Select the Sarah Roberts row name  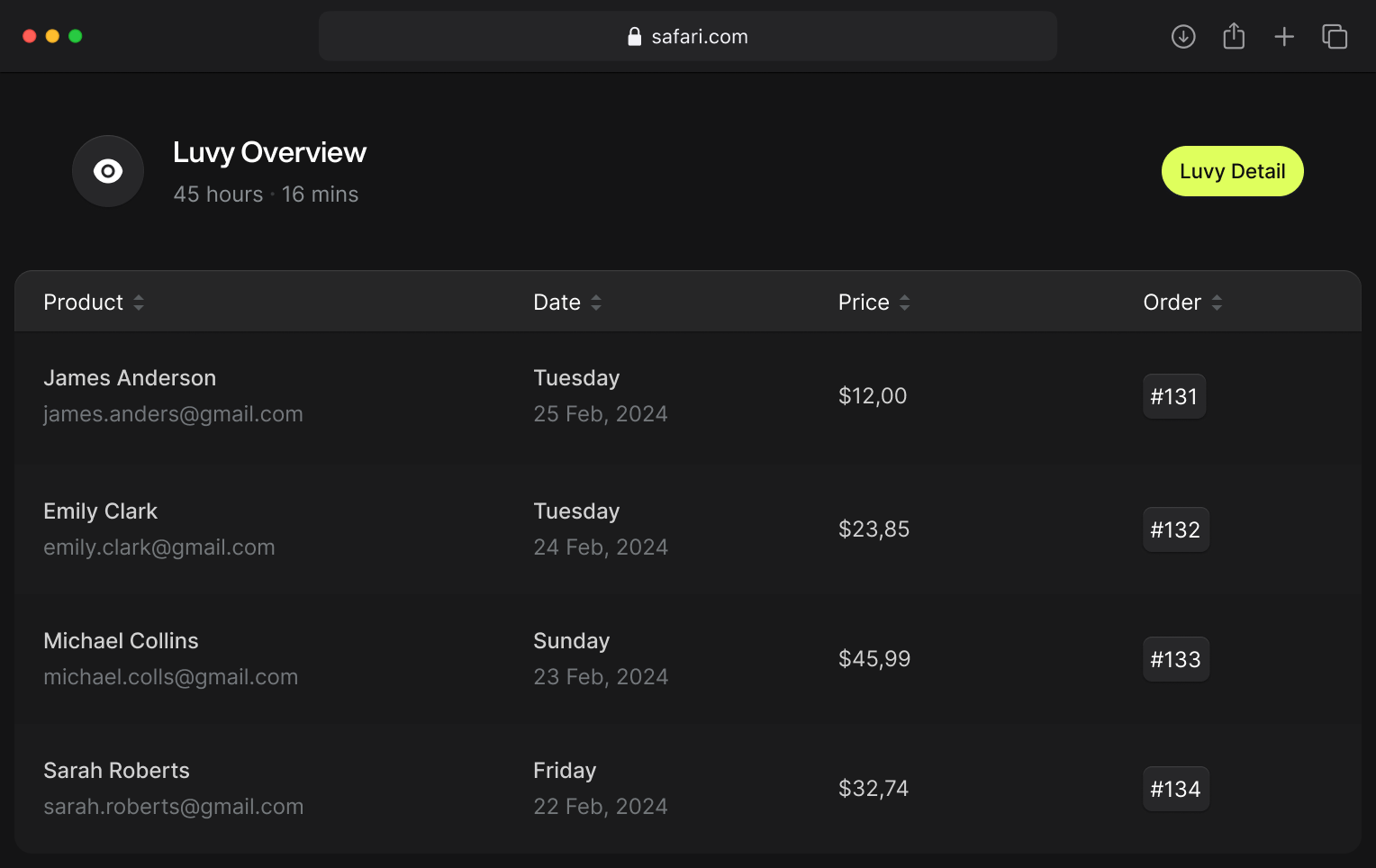pos(117,771)
